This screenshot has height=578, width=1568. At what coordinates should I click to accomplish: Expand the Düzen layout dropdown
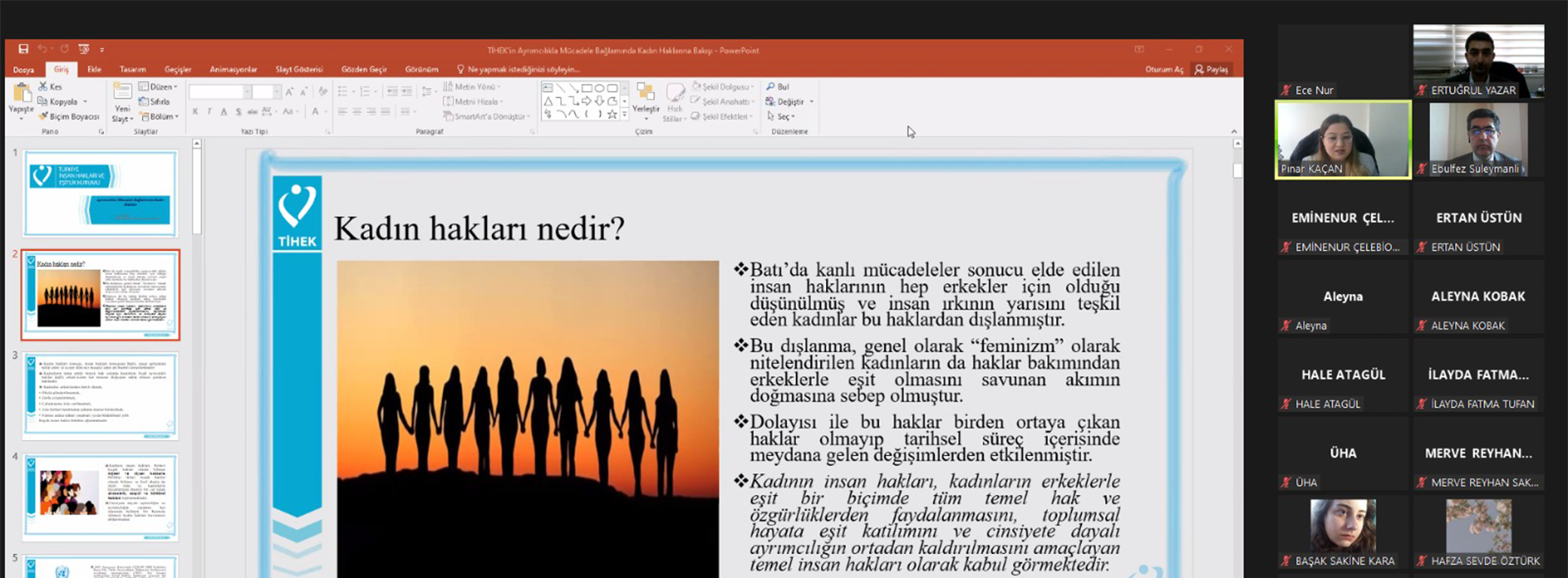(158, 87)
